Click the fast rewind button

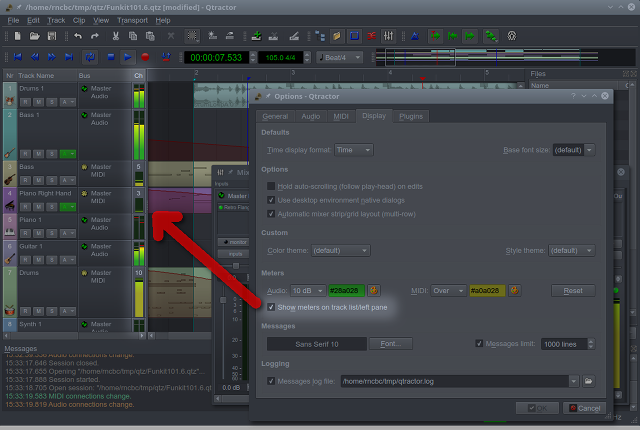tap(35, 57)
